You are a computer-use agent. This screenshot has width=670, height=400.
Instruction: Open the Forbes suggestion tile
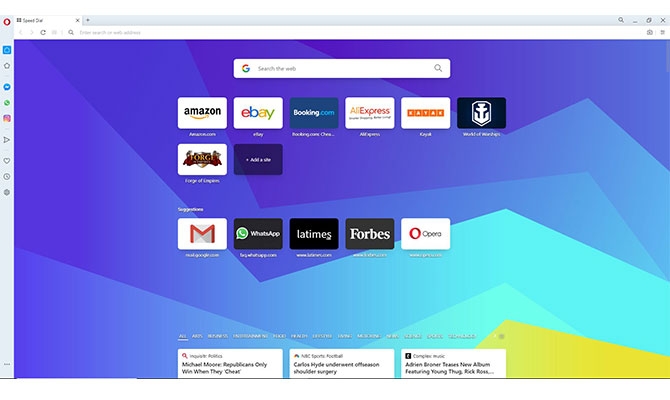(x=370, y=234)
